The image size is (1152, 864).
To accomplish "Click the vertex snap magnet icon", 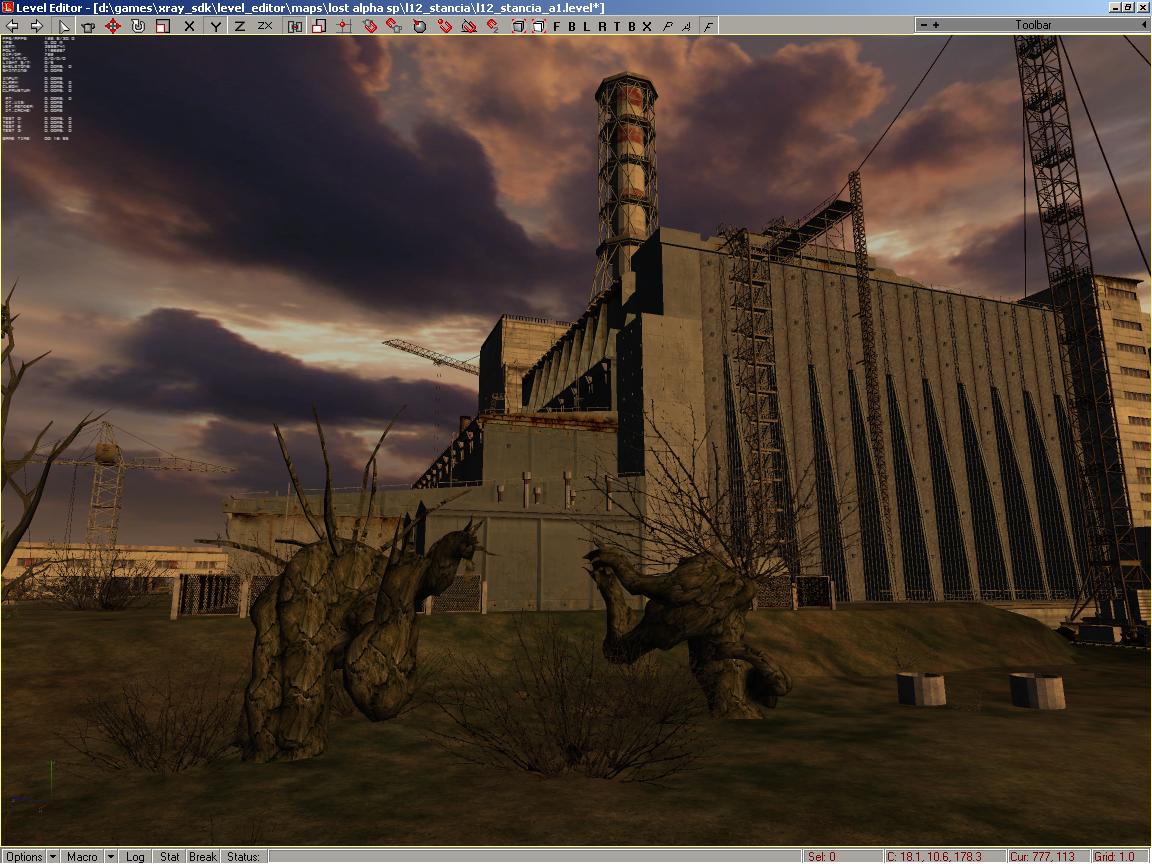I will 444,26.
